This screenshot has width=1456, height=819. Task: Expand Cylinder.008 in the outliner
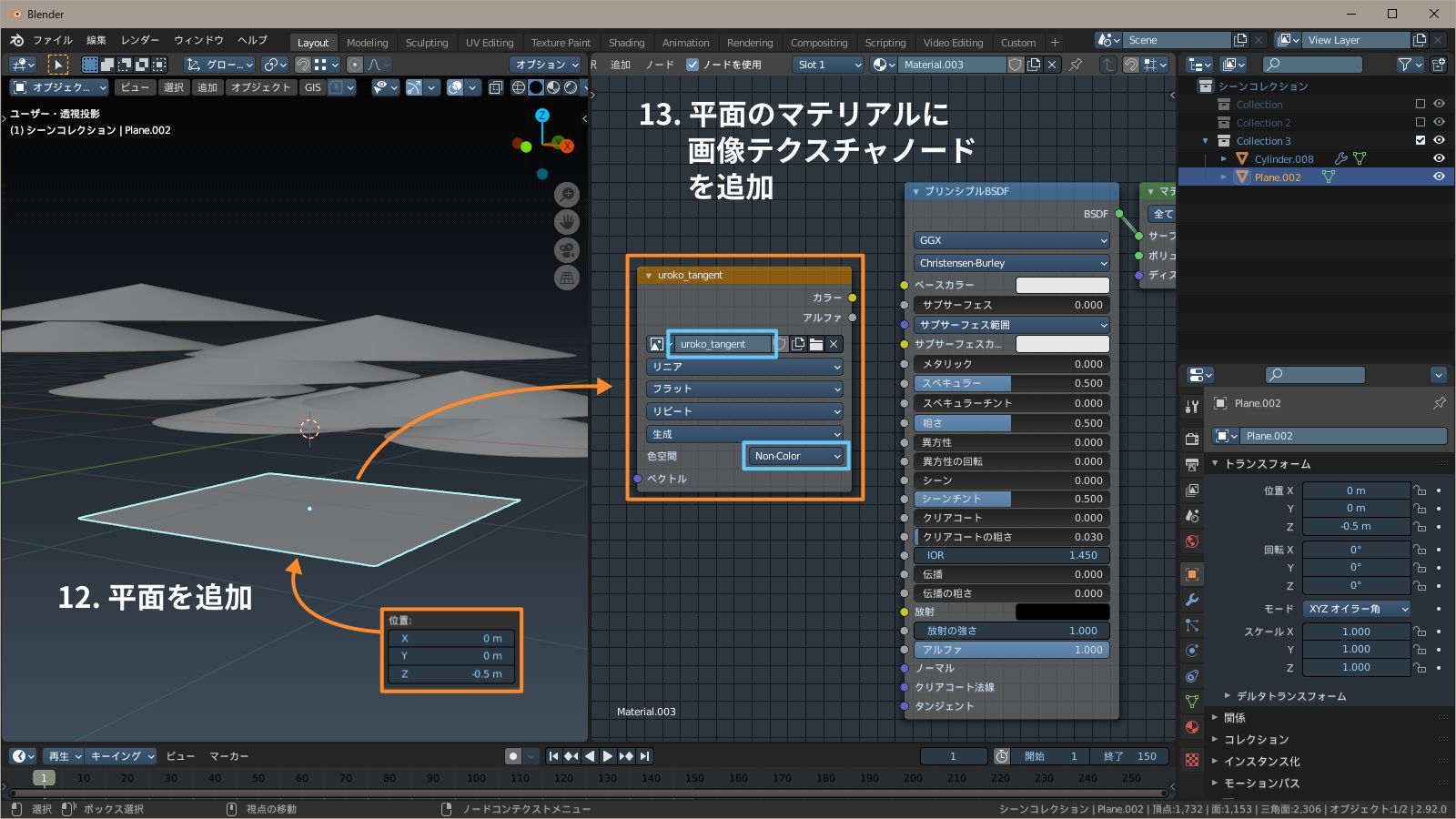coord(1225,158)
